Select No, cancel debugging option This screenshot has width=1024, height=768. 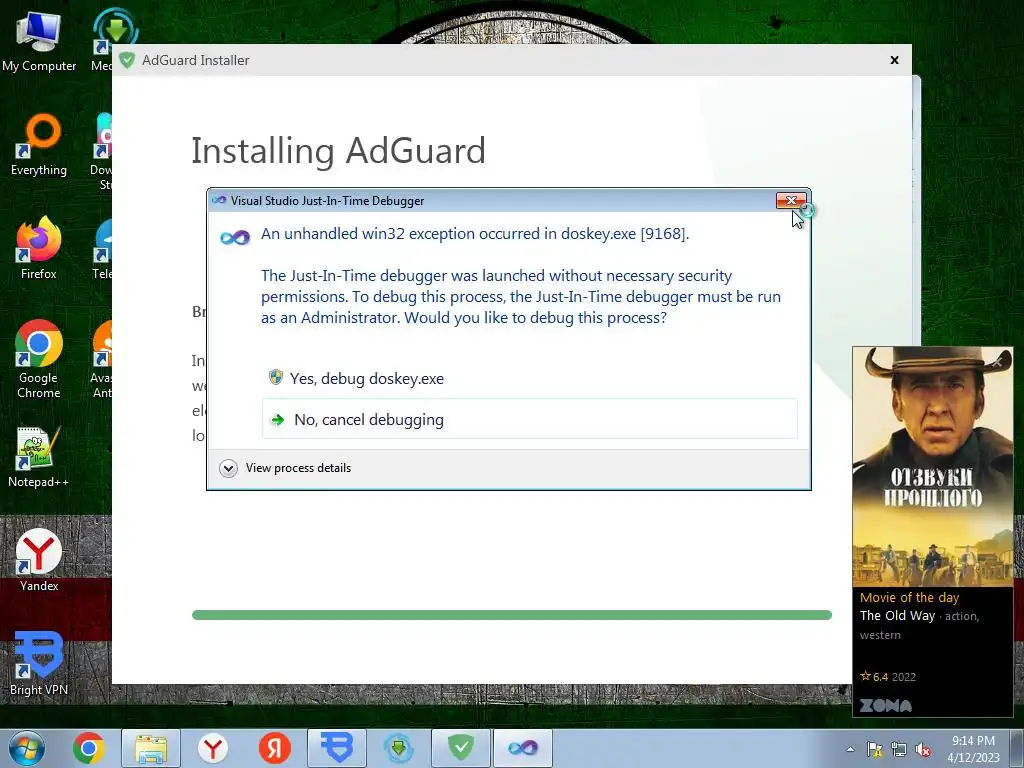pyautogui.click(x=529, y=419)
